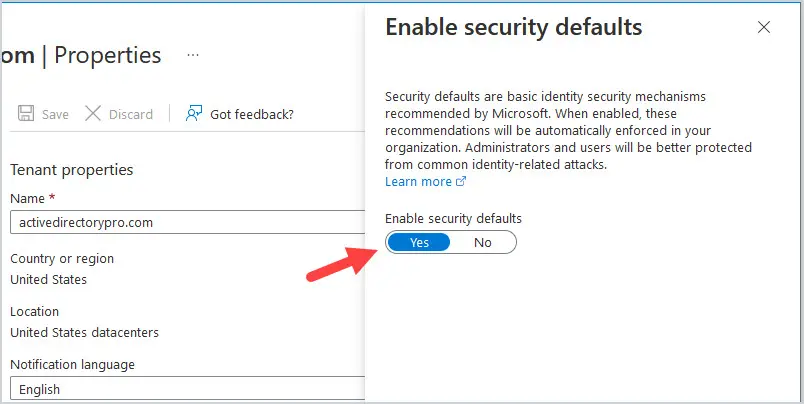The image size is (804, 404).
Task: Click the Save button label
Action: (55, 114)
